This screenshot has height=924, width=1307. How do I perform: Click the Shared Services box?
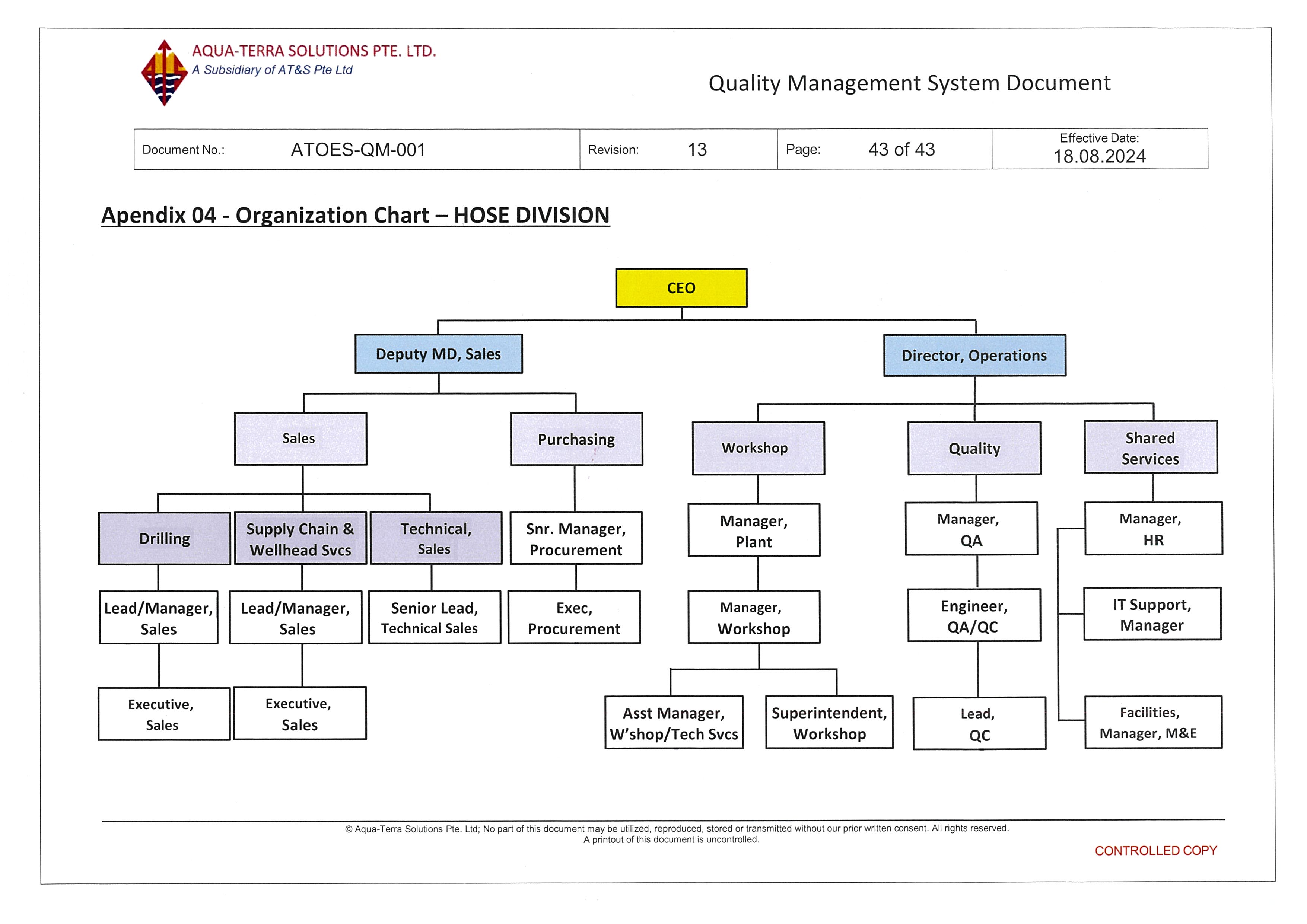(1151, 448)
